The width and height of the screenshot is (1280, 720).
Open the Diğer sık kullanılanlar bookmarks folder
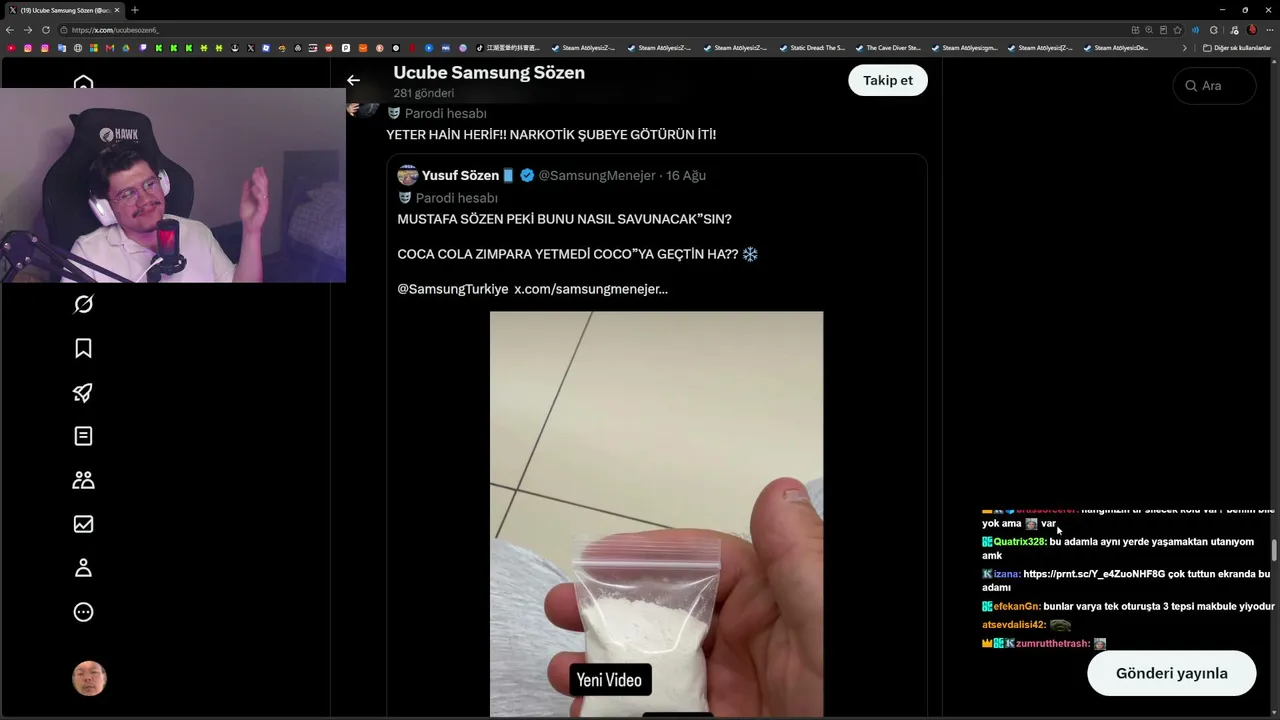click(1237, 48)
